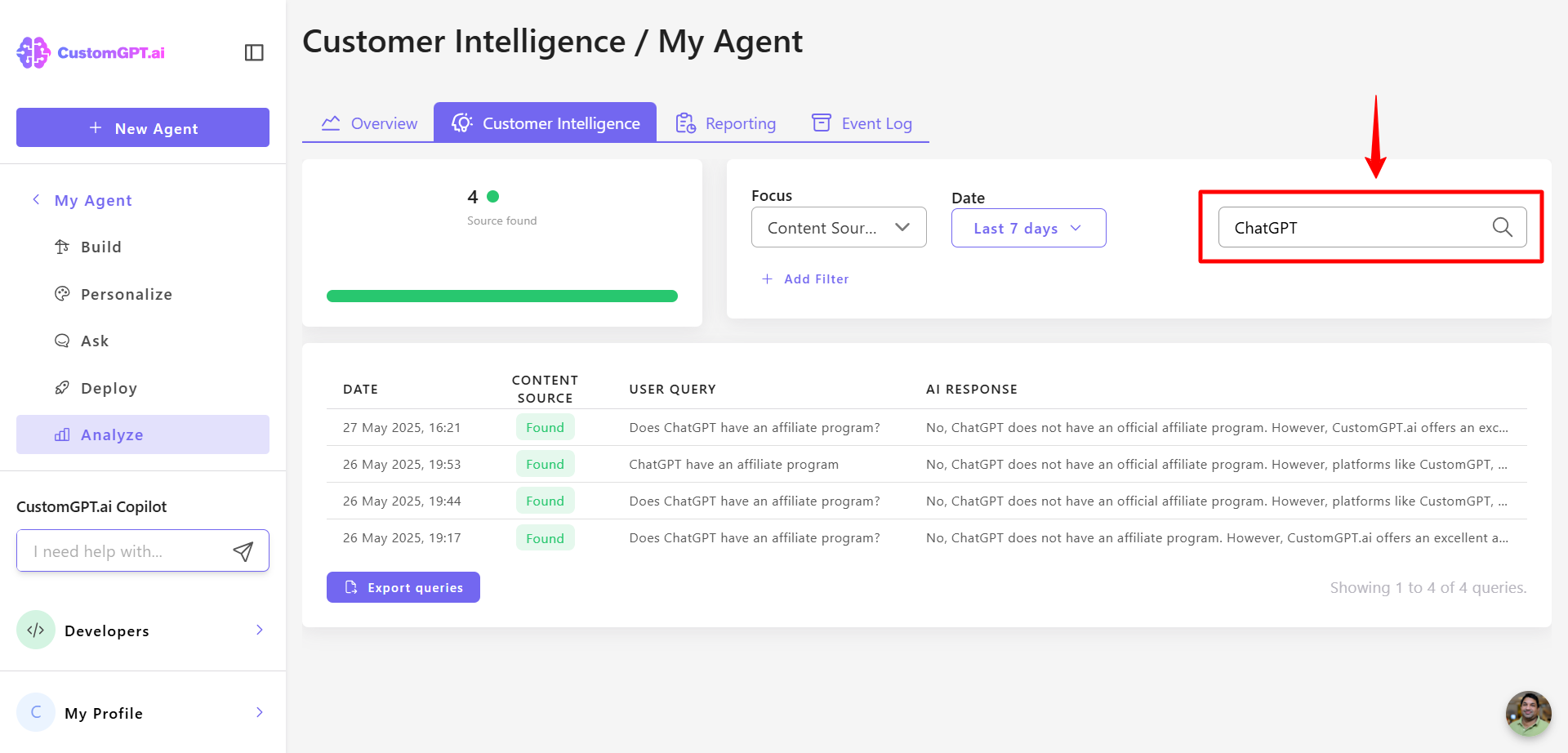1568x753 pixels.
Task: Click the Developers sidebar label
Action: pyautogui.click(x=107, y=630)
